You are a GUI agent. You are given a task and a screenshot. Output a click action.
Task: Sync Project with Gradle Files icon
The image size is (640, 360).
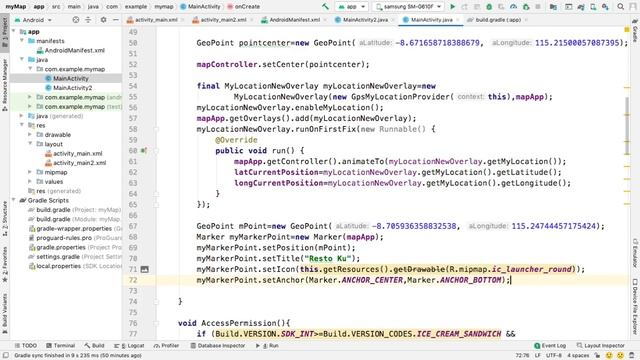click(580, 7)
